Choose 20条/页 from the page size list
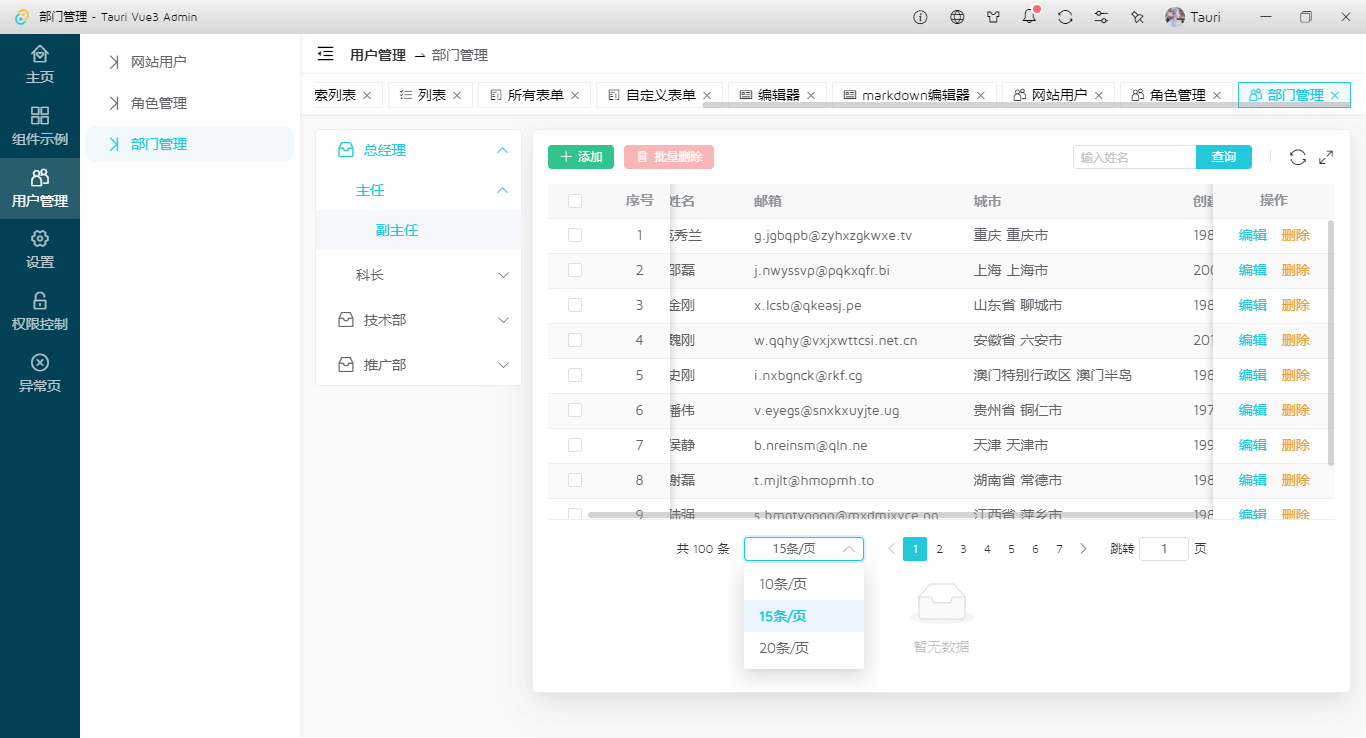 tap(784, 648)
